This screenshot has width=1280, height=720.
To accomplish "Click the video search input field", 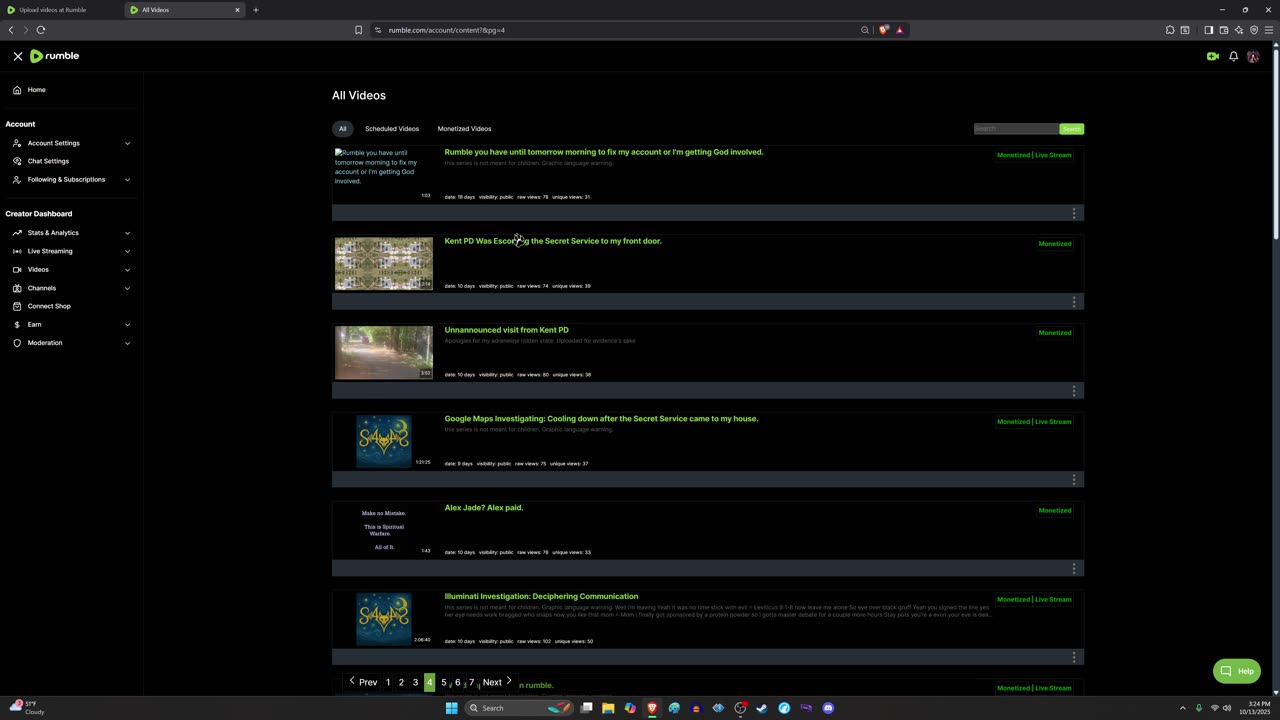I will click(1016, 129).
